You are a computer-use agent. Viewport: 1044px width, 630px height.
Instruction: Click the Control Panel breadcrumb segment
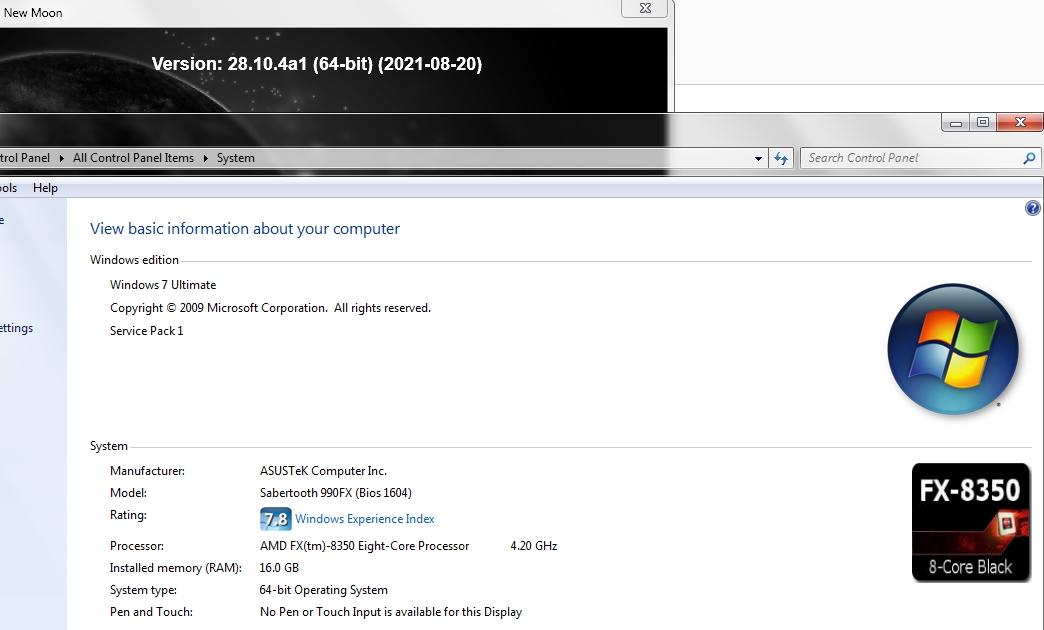coord(24,158)
